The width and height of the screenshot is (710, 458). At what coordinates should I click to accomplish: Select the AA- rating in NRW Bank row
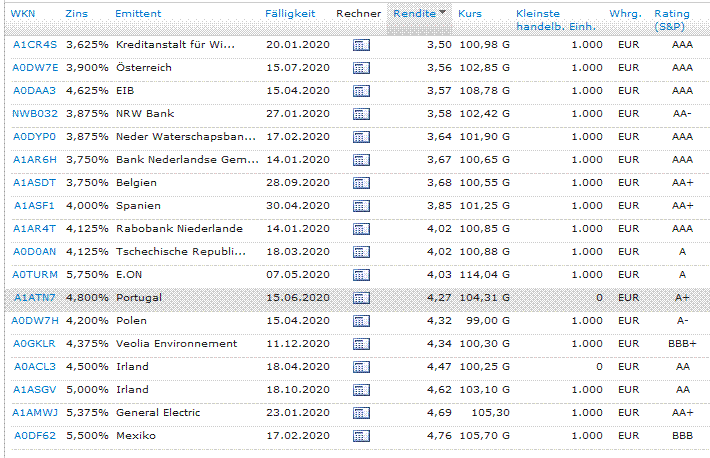pyautogui.click(x=682, y=114)
